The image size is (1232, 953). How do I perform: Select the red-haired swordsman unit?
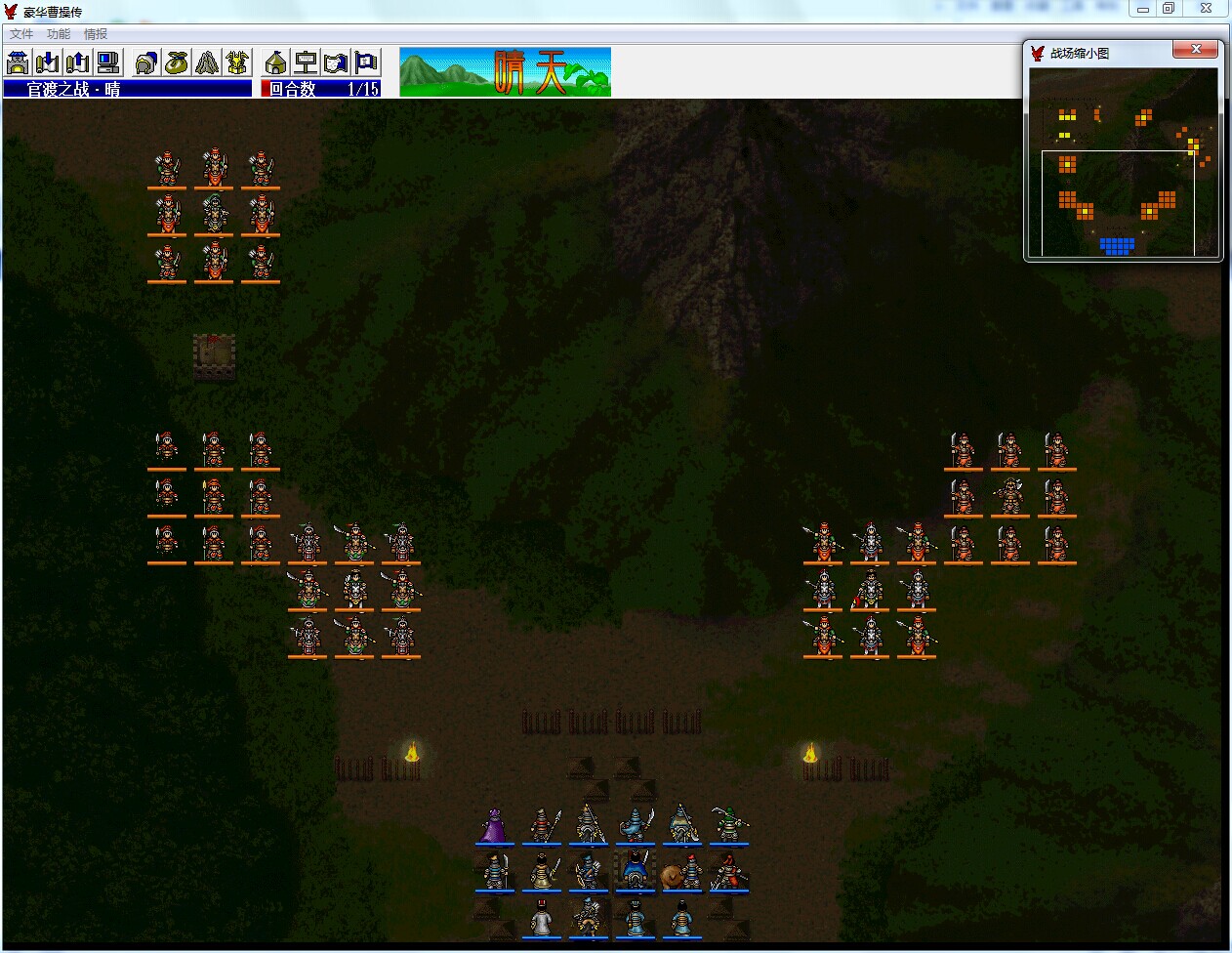coord(729,872)
